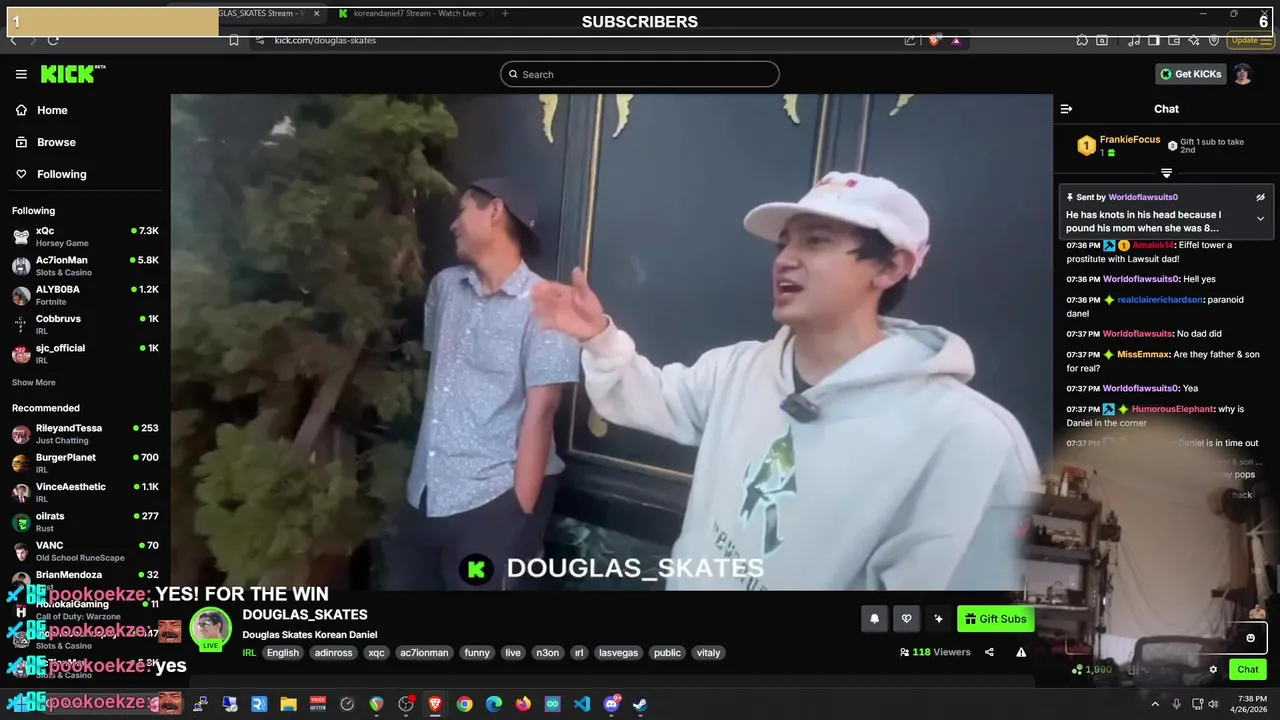Image resolution: width=1280 pixels, height=720 pixels.
Task: Click DOUGLAS_SKATES live avatar
Action: tap(211, 629)
